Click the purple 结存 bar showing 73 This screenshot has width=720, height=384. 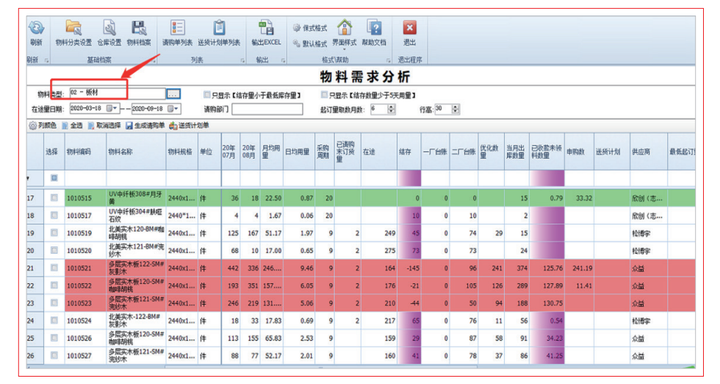(410, 250)
